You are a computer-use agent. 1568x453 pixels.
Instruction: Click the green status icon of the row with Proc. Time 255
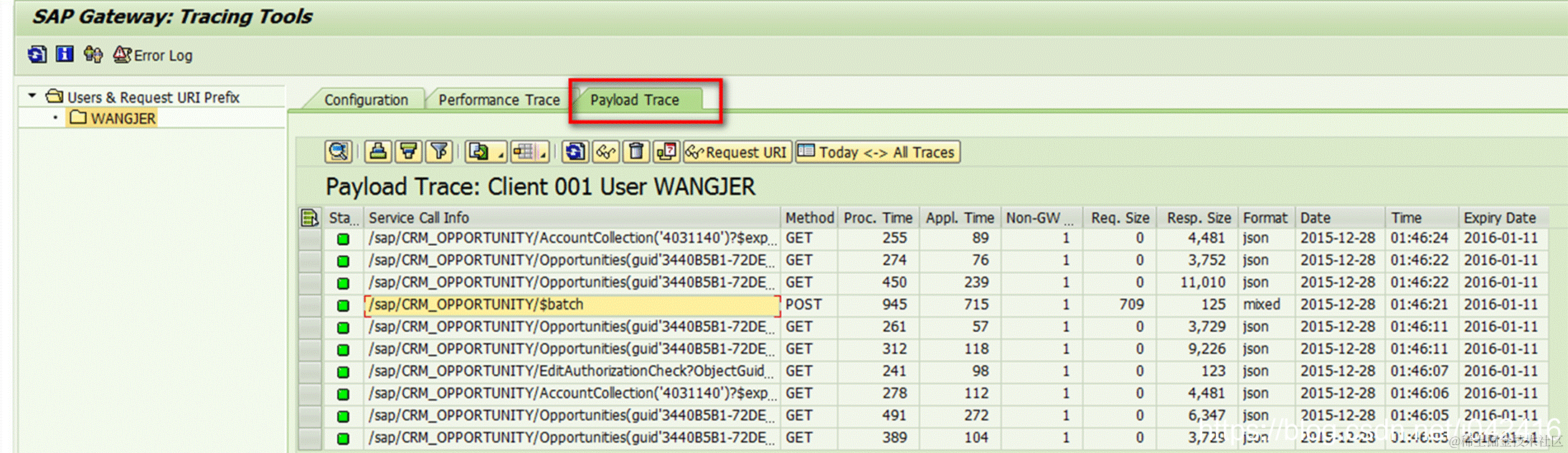pyautogui.click(x=343, y=239)
